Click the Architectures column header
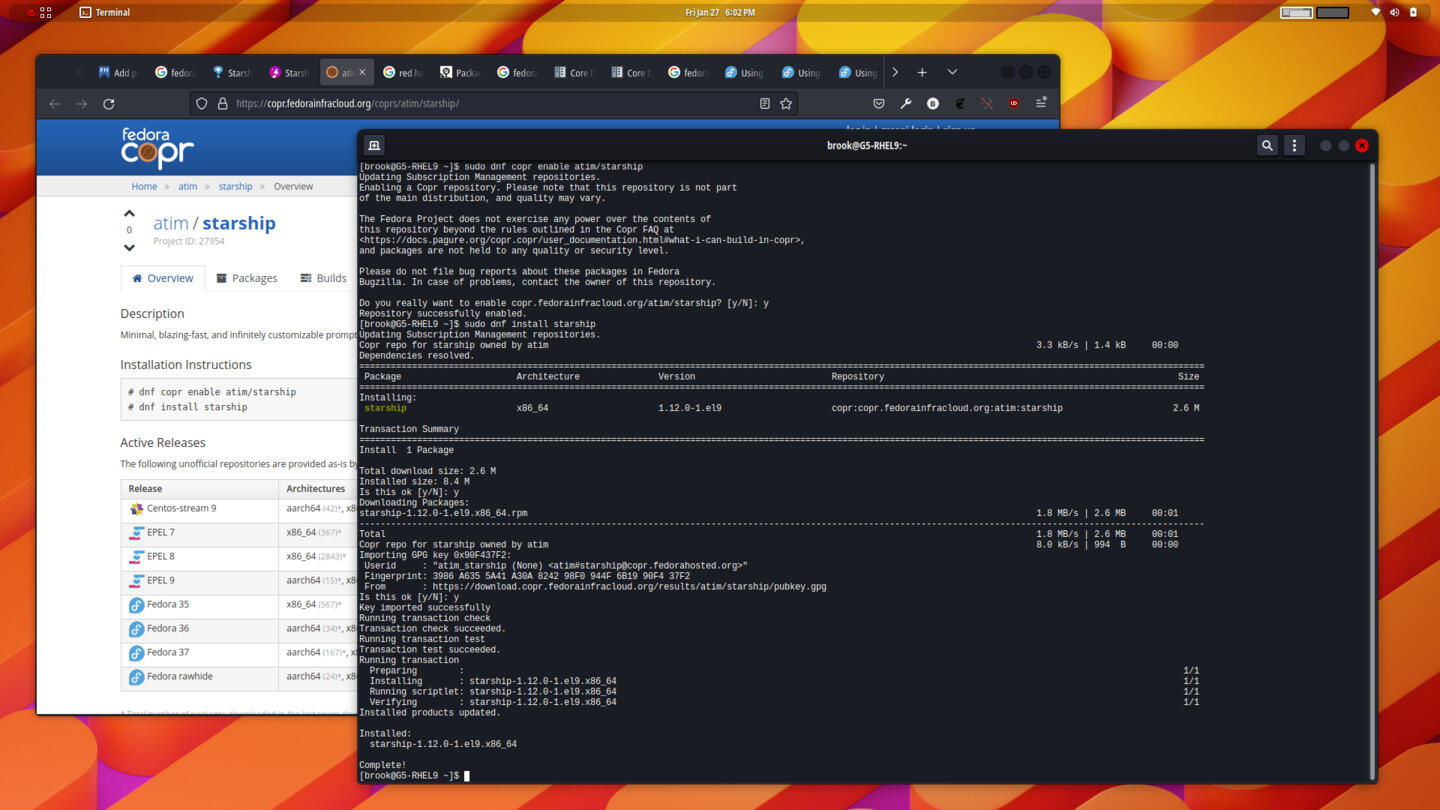Image resolution: width=1440 pixels, height=810 pixels. (315, 489)
